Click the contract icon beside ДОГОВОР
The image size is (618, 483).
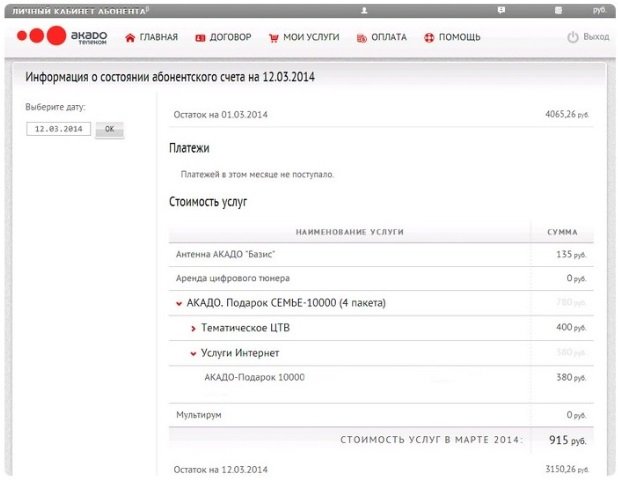[x=200, y=38]
